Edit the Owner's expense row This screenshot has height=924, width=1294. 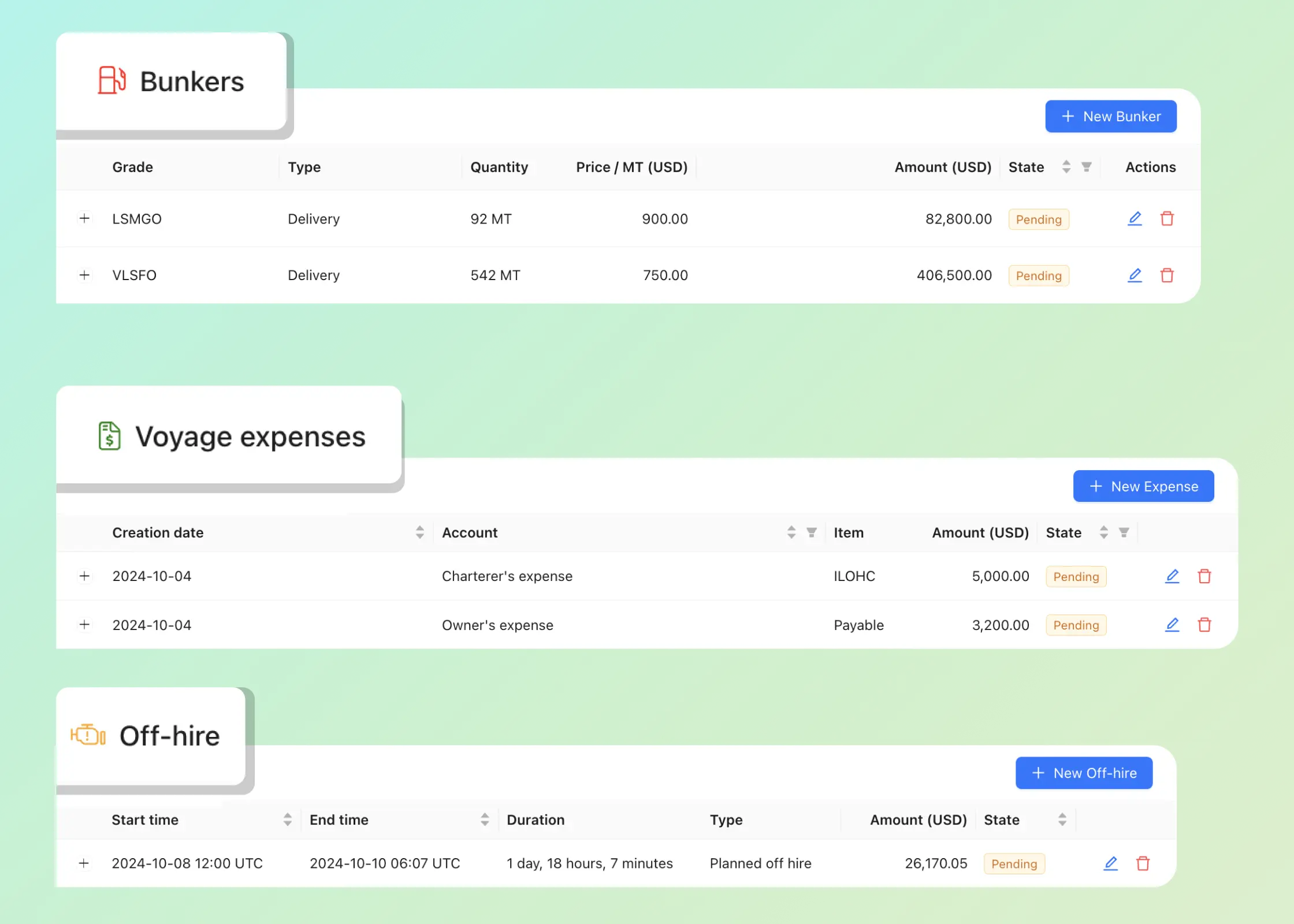pyautogui.click(x=1172, y=625)
